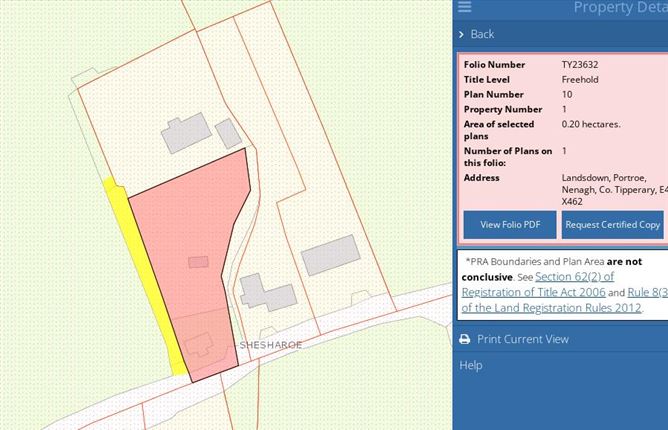Select Print Current View option
Screen dimensions: 668x430
click(x=522, y=339)
